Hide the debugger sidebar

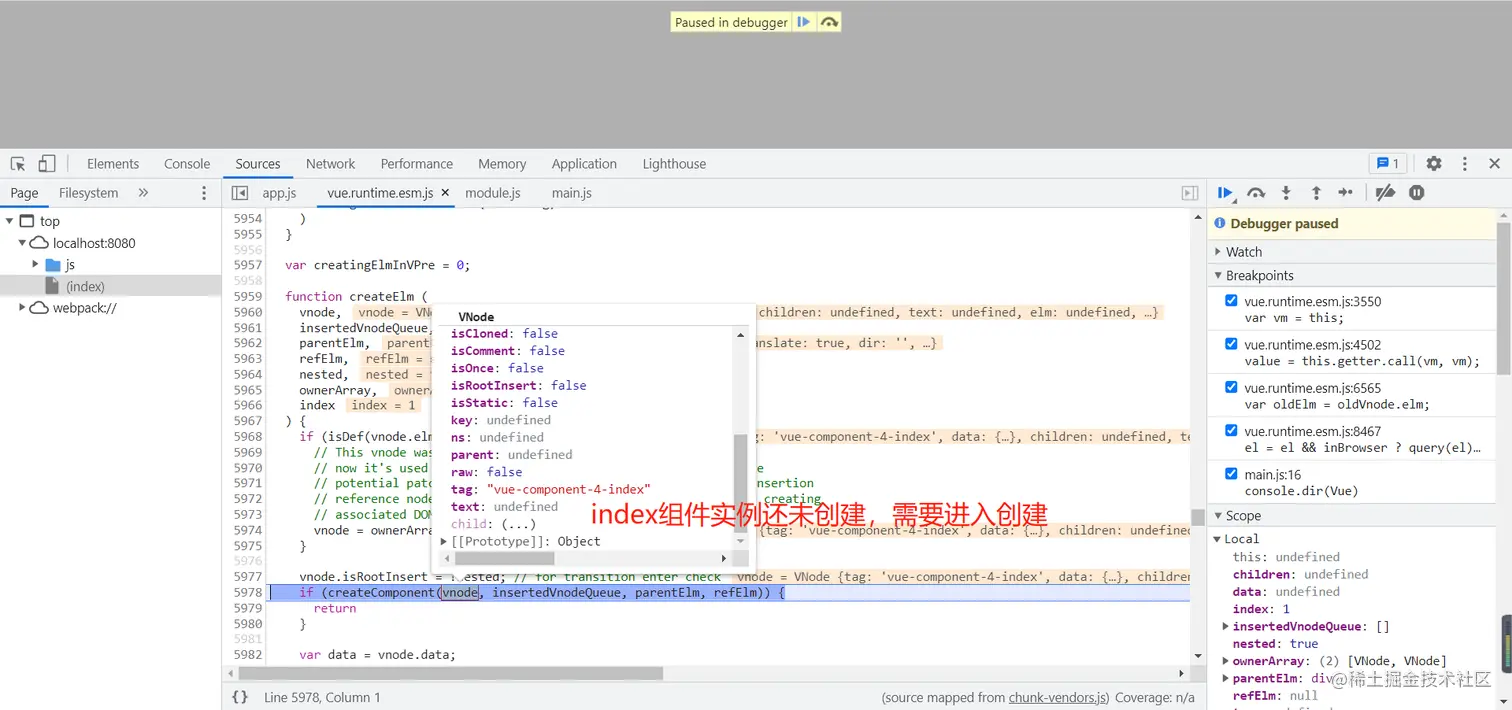pyautogui.click(x=1190, y=193)
